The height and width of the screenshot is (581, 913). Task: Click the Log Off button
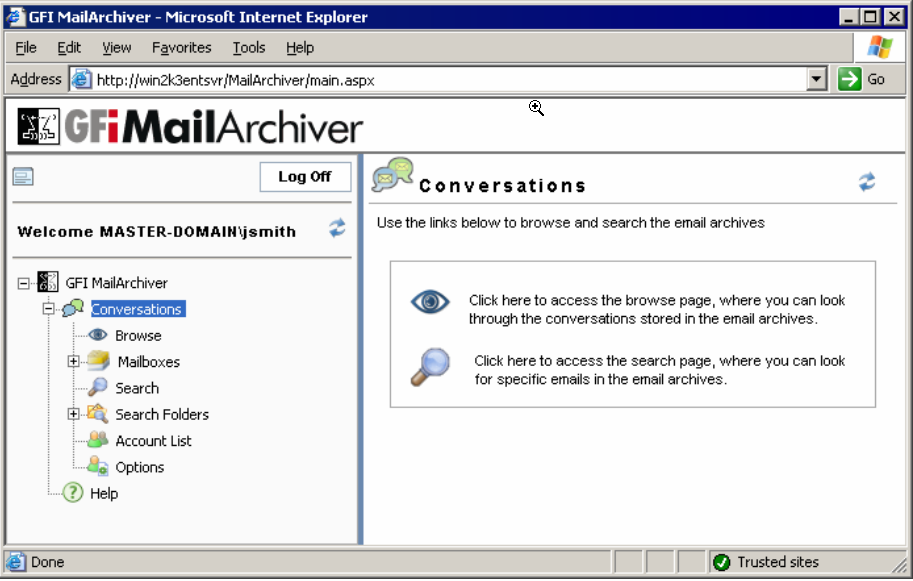pyautogui.click(x=305, y=176)
